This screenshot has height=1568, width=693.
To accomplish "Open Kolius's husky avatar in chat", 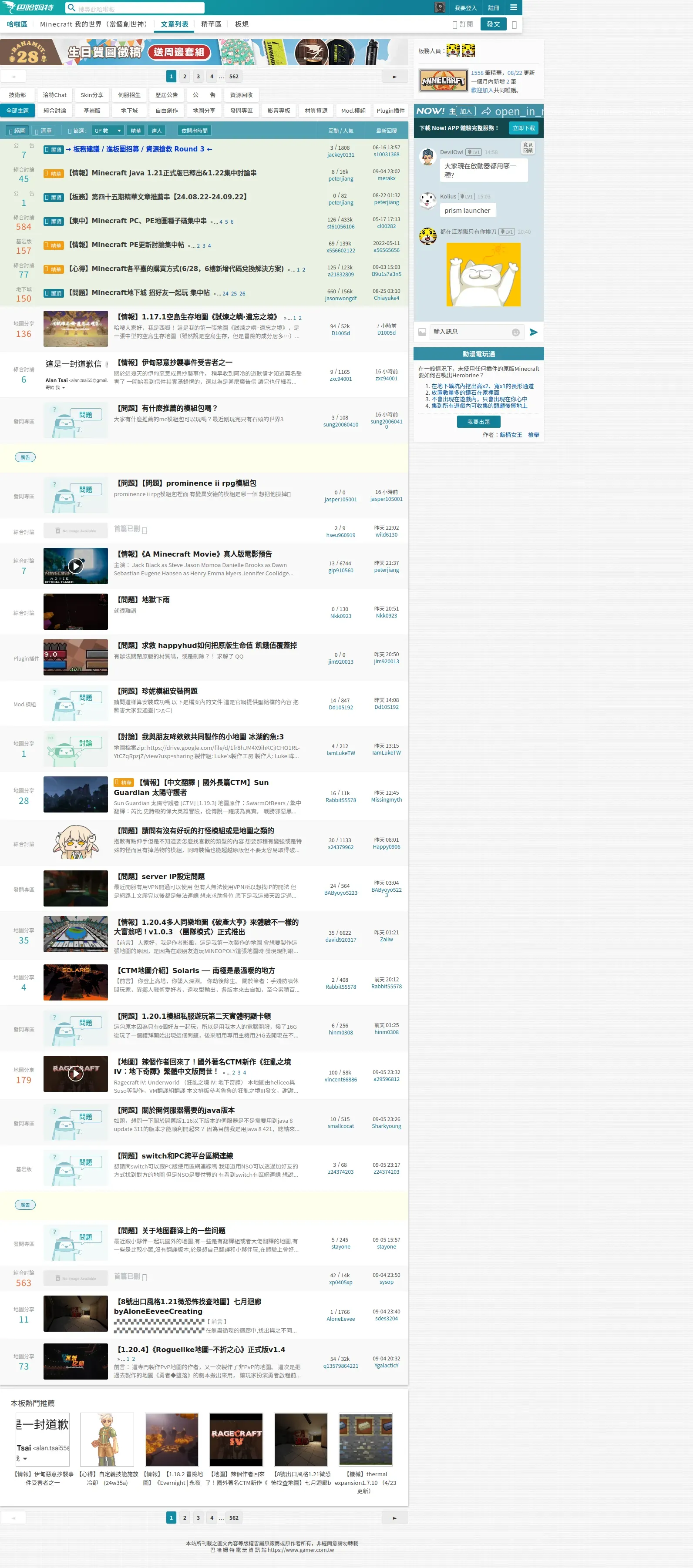I will click(x=427, y=200).
